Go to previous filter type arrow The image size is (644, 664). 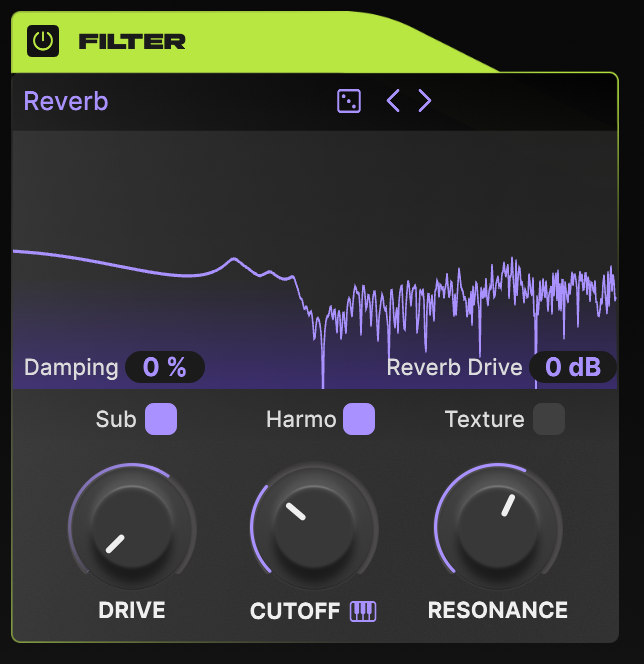(x=393, y=101)
